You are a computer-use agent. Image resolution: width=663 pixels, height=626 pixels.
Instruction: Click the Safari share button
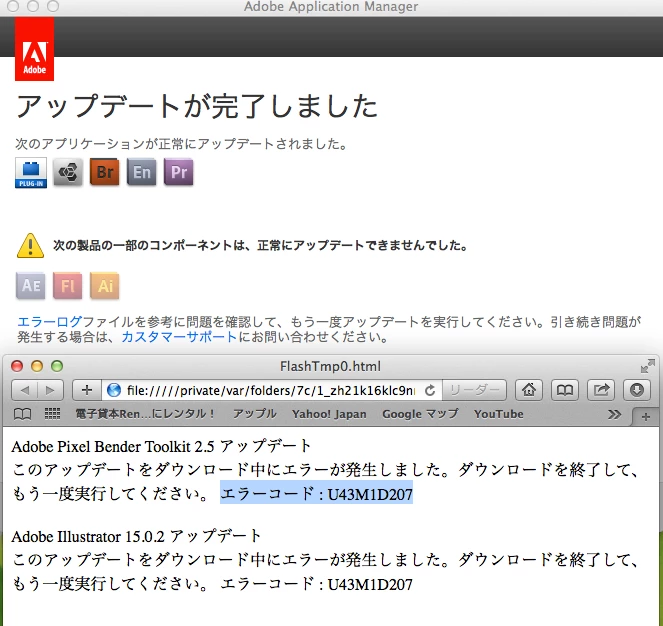(x=601, y=390)
